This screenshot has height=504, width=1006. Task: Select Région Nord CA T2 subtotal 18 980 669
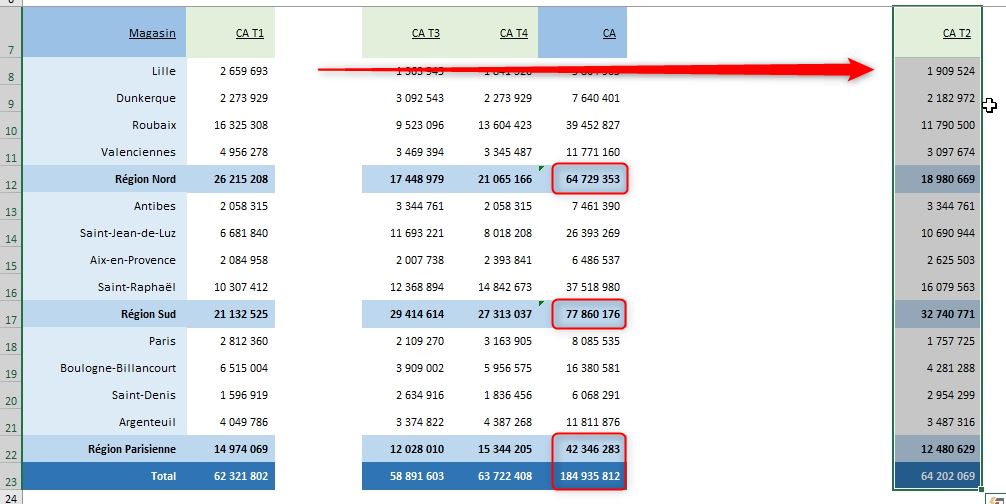click(937, 179)
